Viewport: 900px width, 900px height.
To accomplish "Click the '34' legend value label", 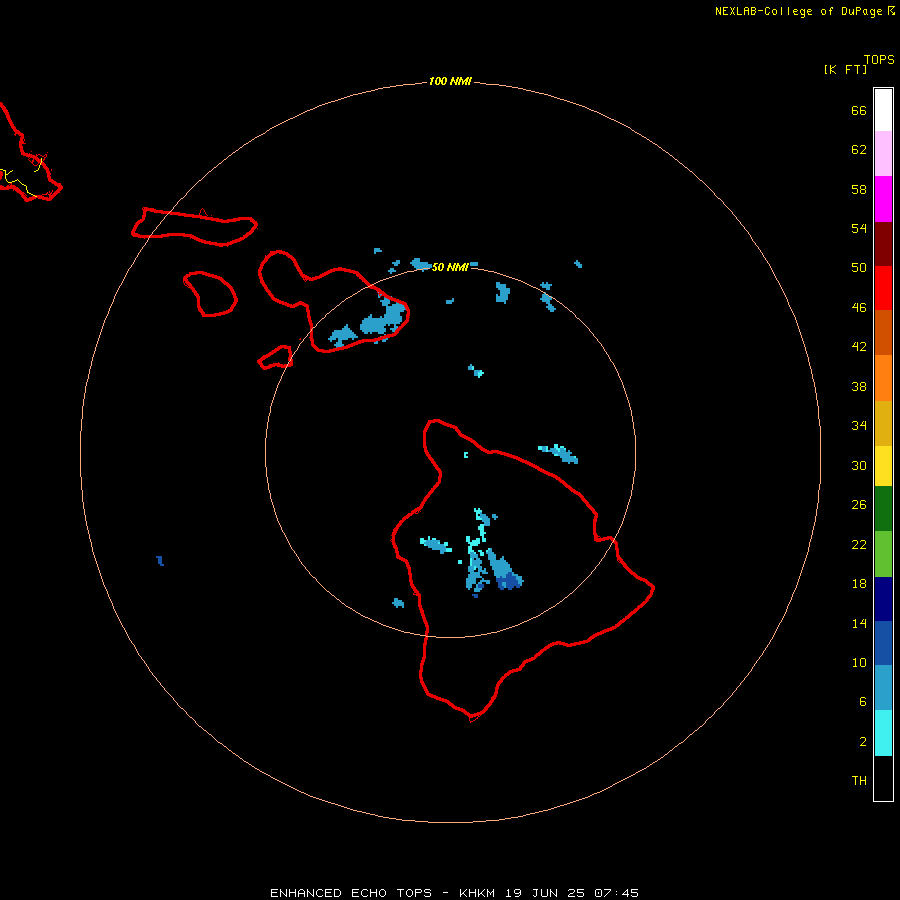I will pyautogui.click(x=859, y=426).
